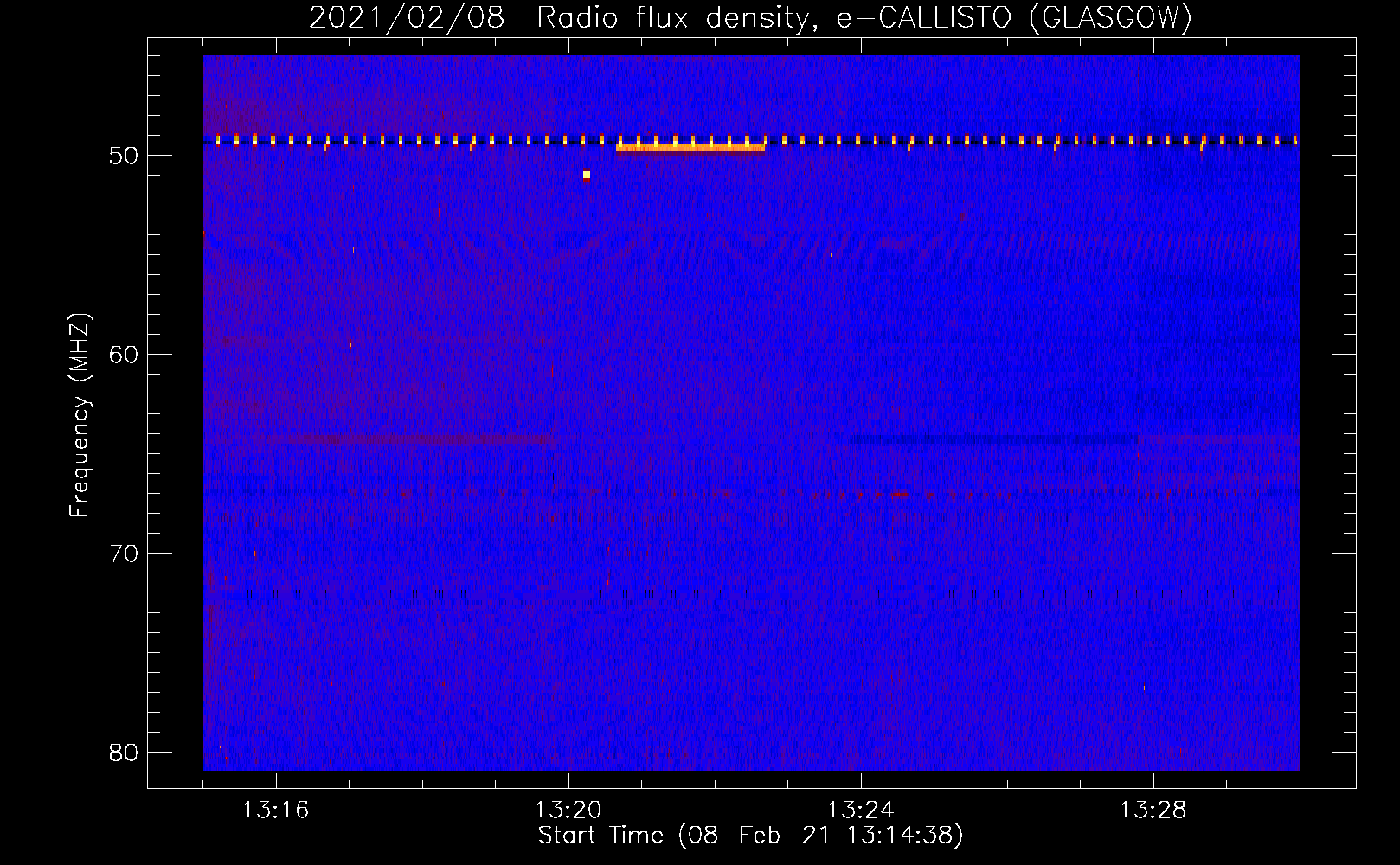Click the 60 frequency tick label

(x=125, y=355)
